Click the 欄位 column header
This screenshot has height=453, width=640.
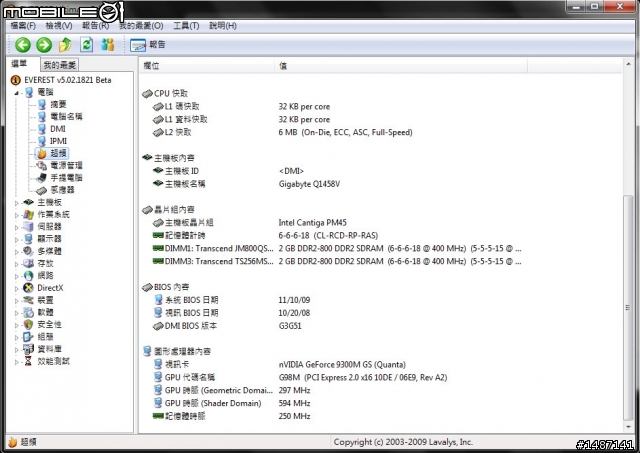[207, 65]
